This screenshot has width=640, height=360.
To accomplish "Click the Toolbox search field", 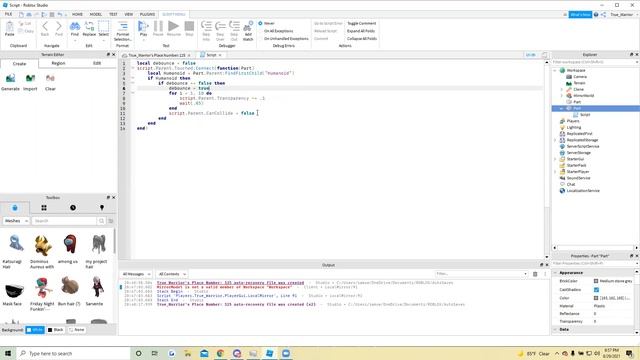I will 64,221.
